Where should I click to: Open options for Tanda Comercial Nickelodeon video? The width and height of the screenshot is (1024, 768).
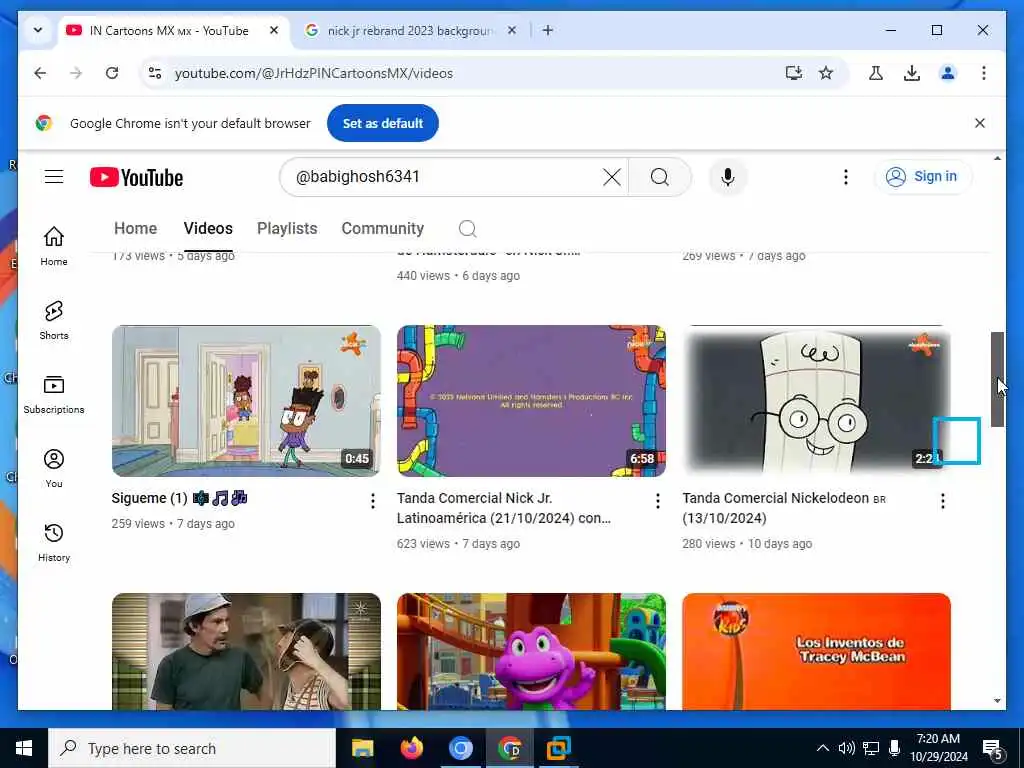(942, 501)
